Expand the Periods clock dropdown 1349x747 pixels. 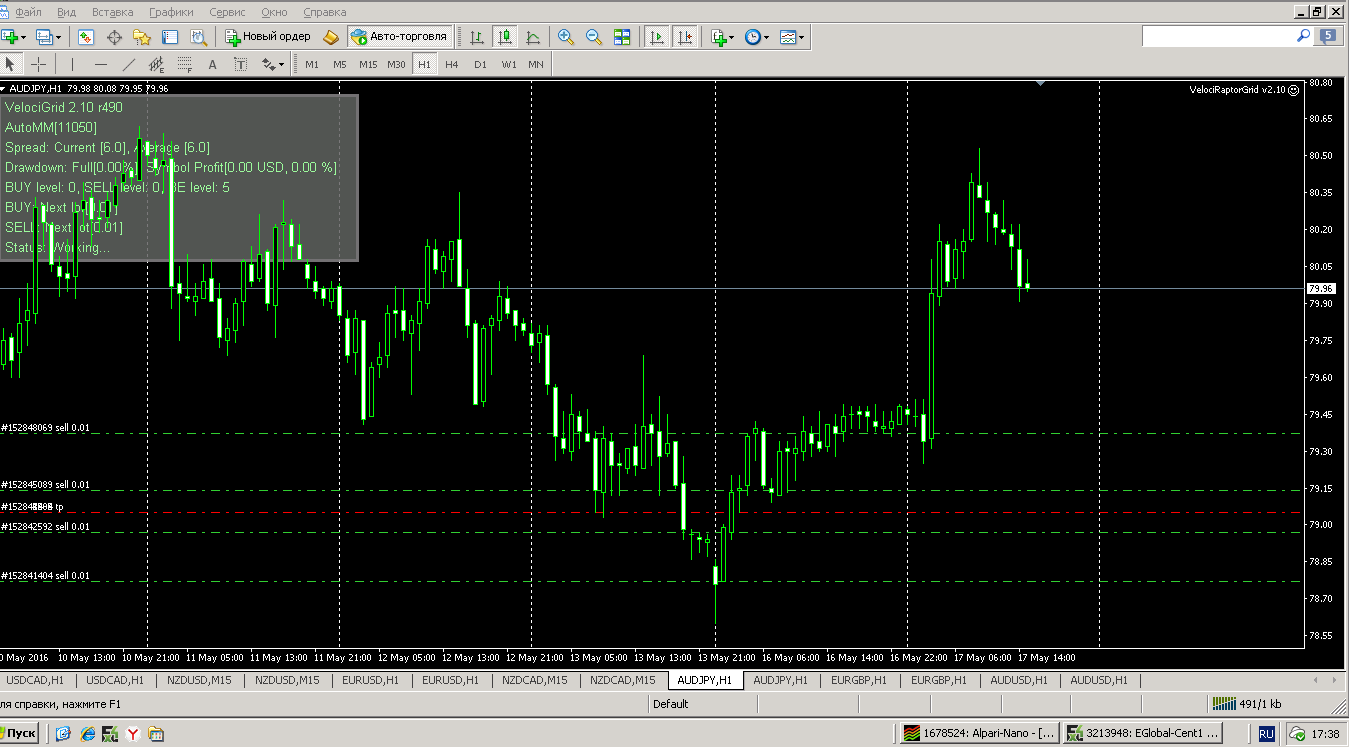coord(766,37)
